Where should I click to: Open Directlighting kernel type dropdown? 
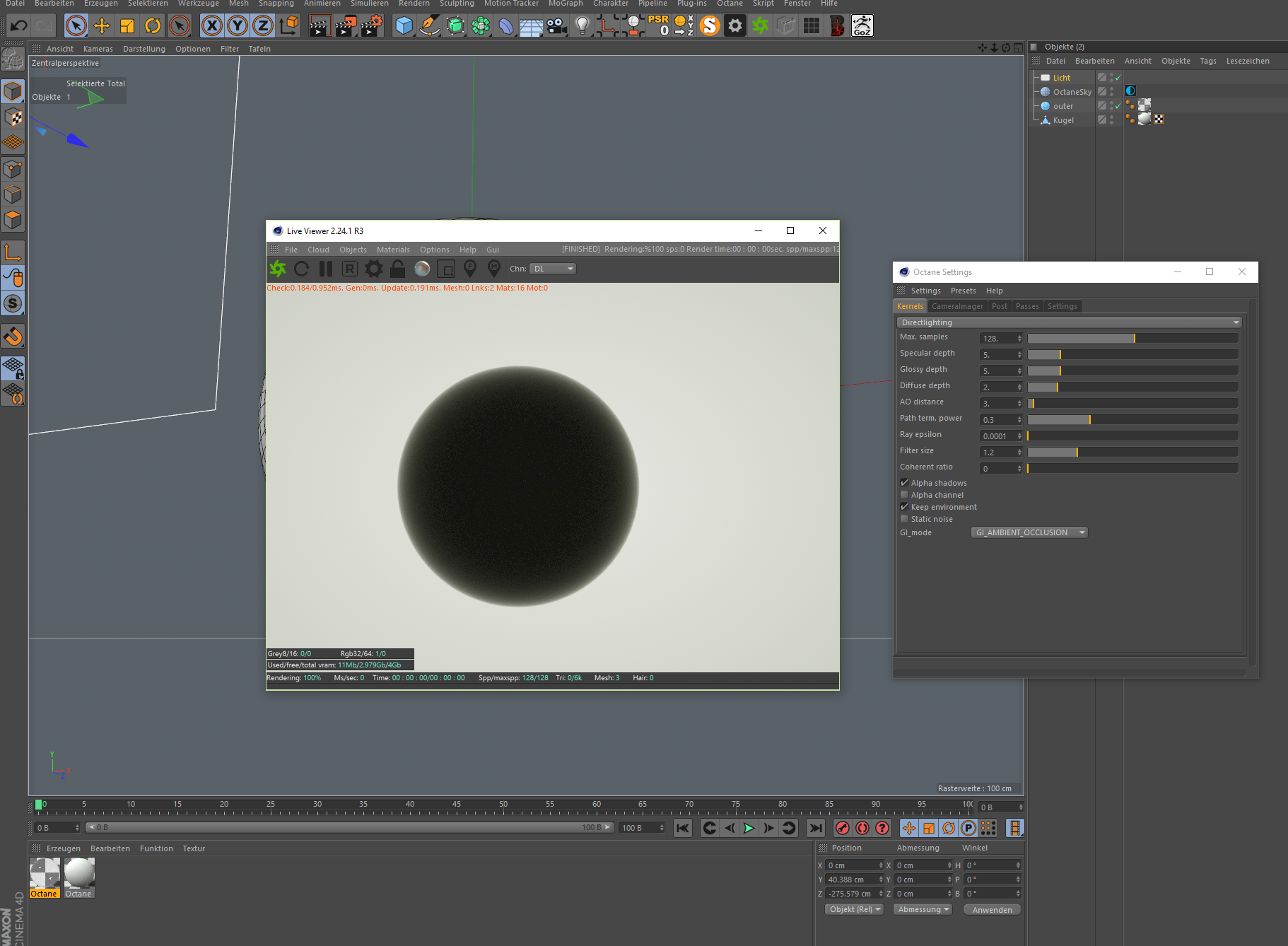click(x=1069, y=322)
